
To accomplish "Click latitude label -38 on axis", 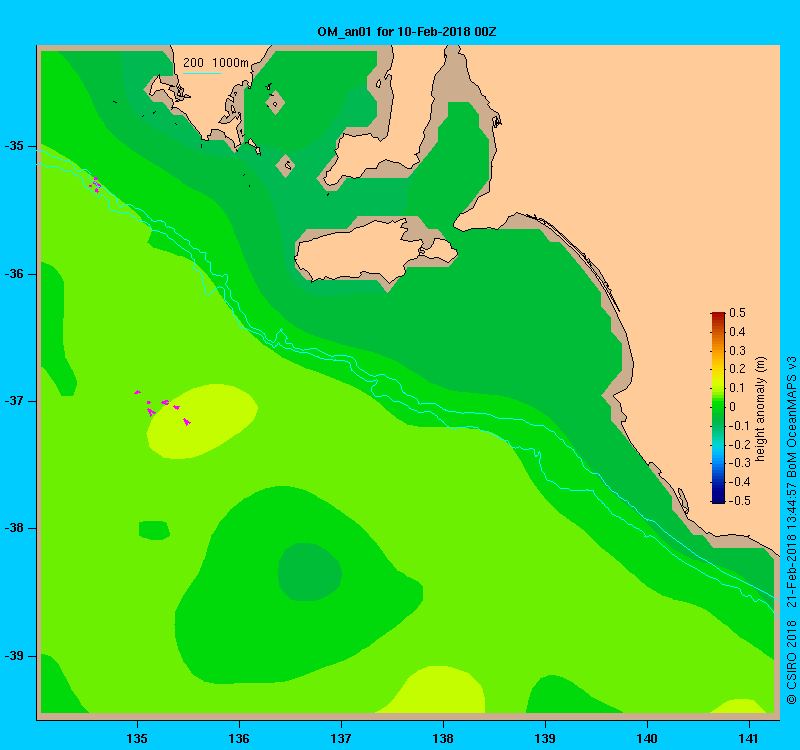I will pyautogui.click(x=14, y=528).
